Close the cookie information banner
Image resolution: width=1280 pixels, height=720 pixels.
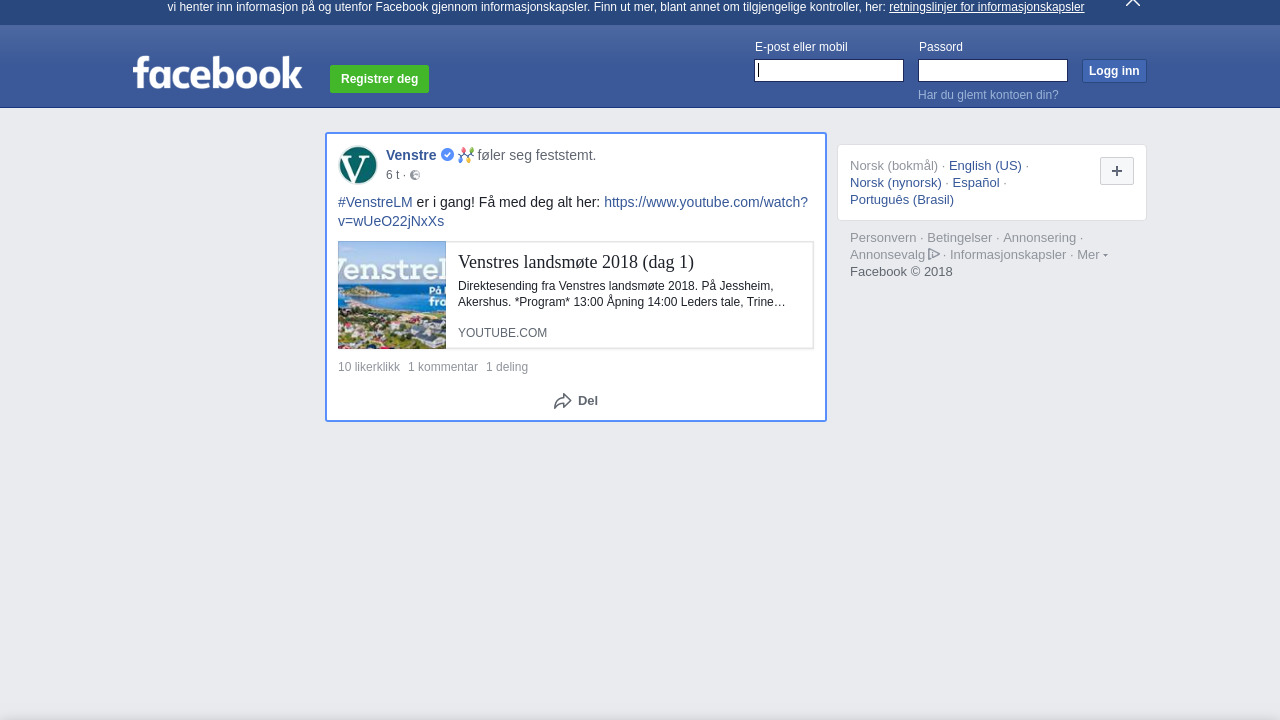pyautogui.click(x=1133, y=3)
